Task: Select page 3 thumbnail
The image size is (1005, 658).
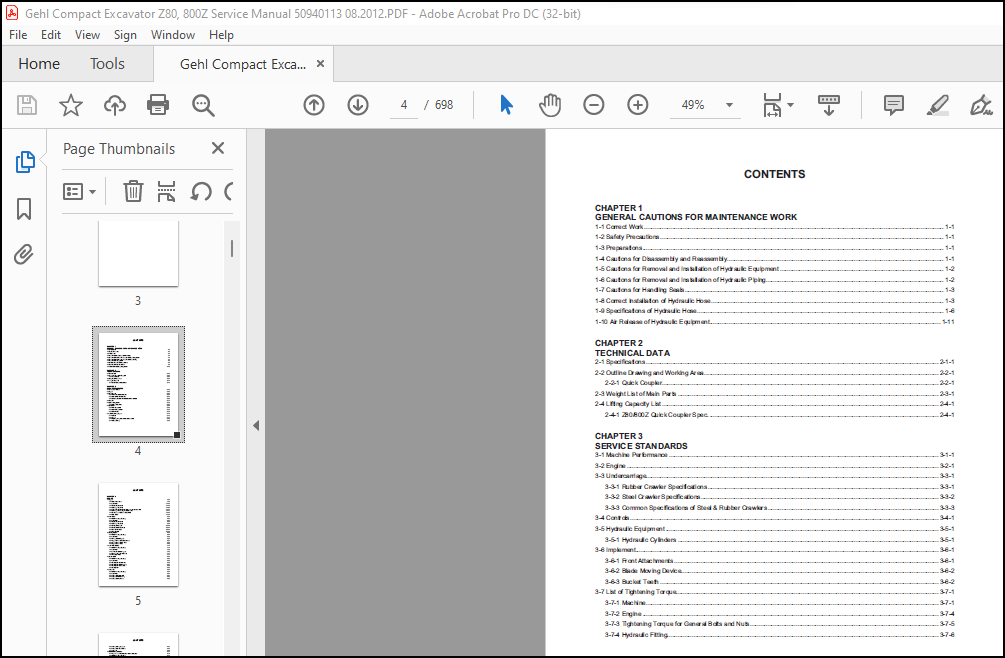Action: [138, 254]
